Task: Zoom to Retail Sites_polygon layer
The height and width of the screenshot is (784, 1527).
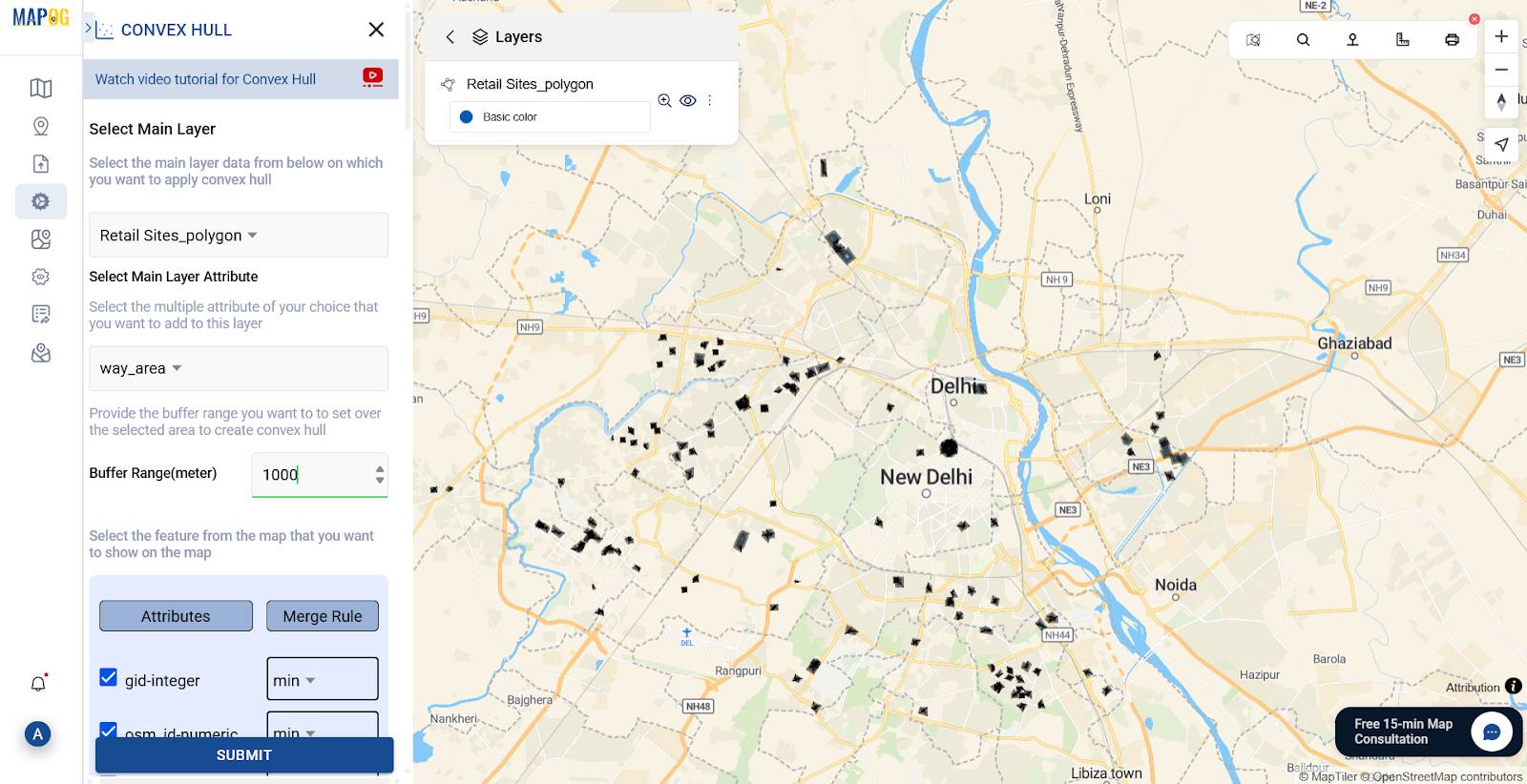Action: (665, 100)
